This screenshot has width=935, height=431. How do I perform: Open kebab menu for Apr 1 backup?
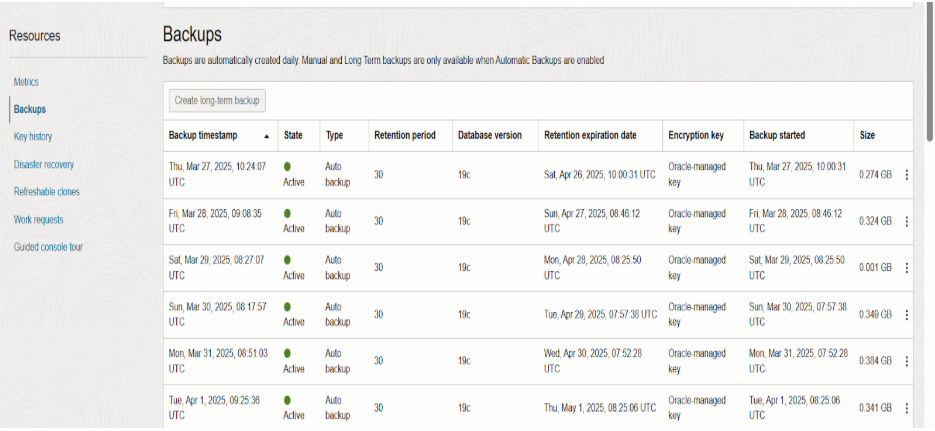pos(906,408)
